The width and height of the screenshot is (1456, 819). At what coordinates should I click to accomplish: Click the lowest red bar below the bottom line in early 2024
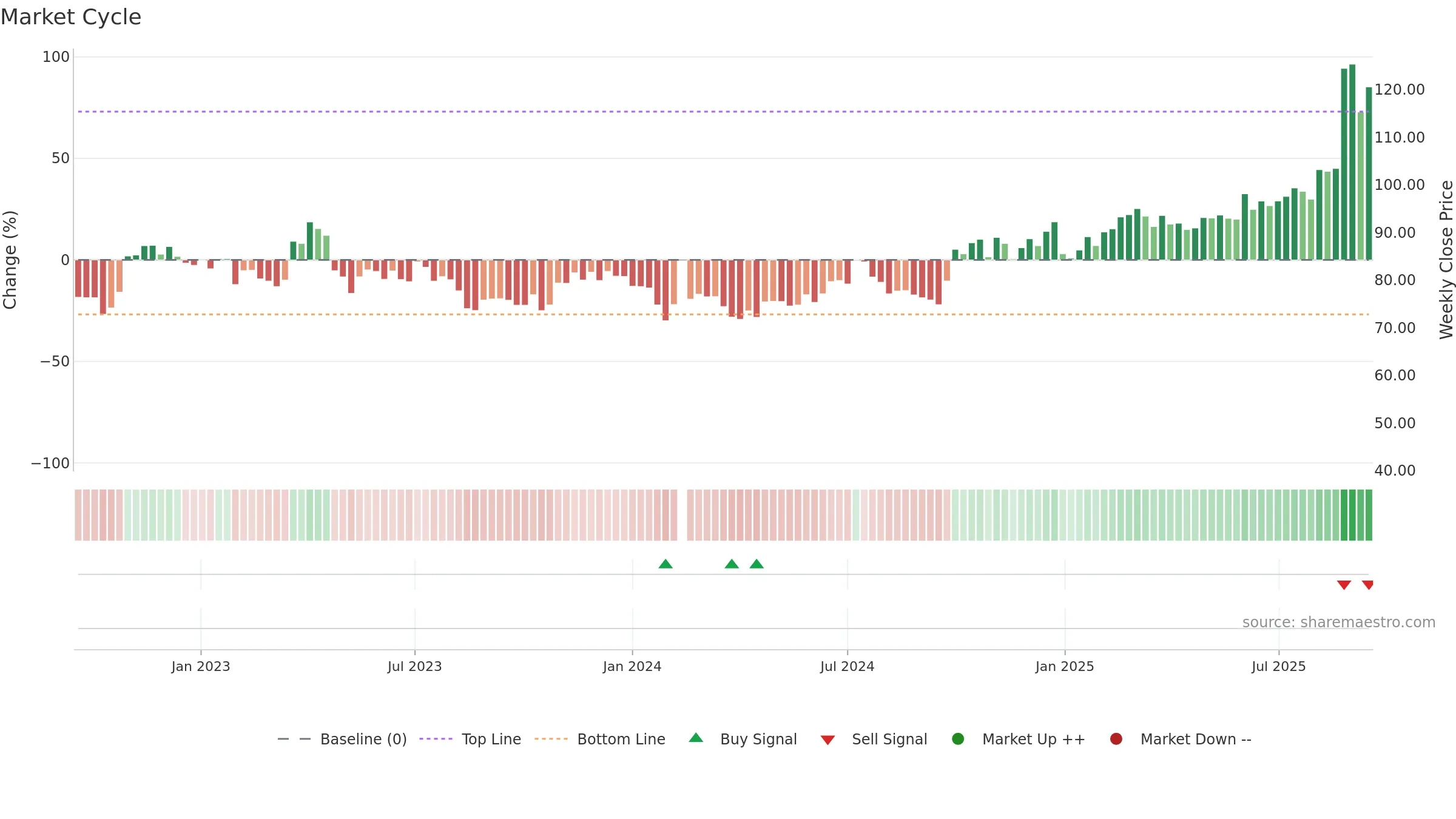pos(666,290)
